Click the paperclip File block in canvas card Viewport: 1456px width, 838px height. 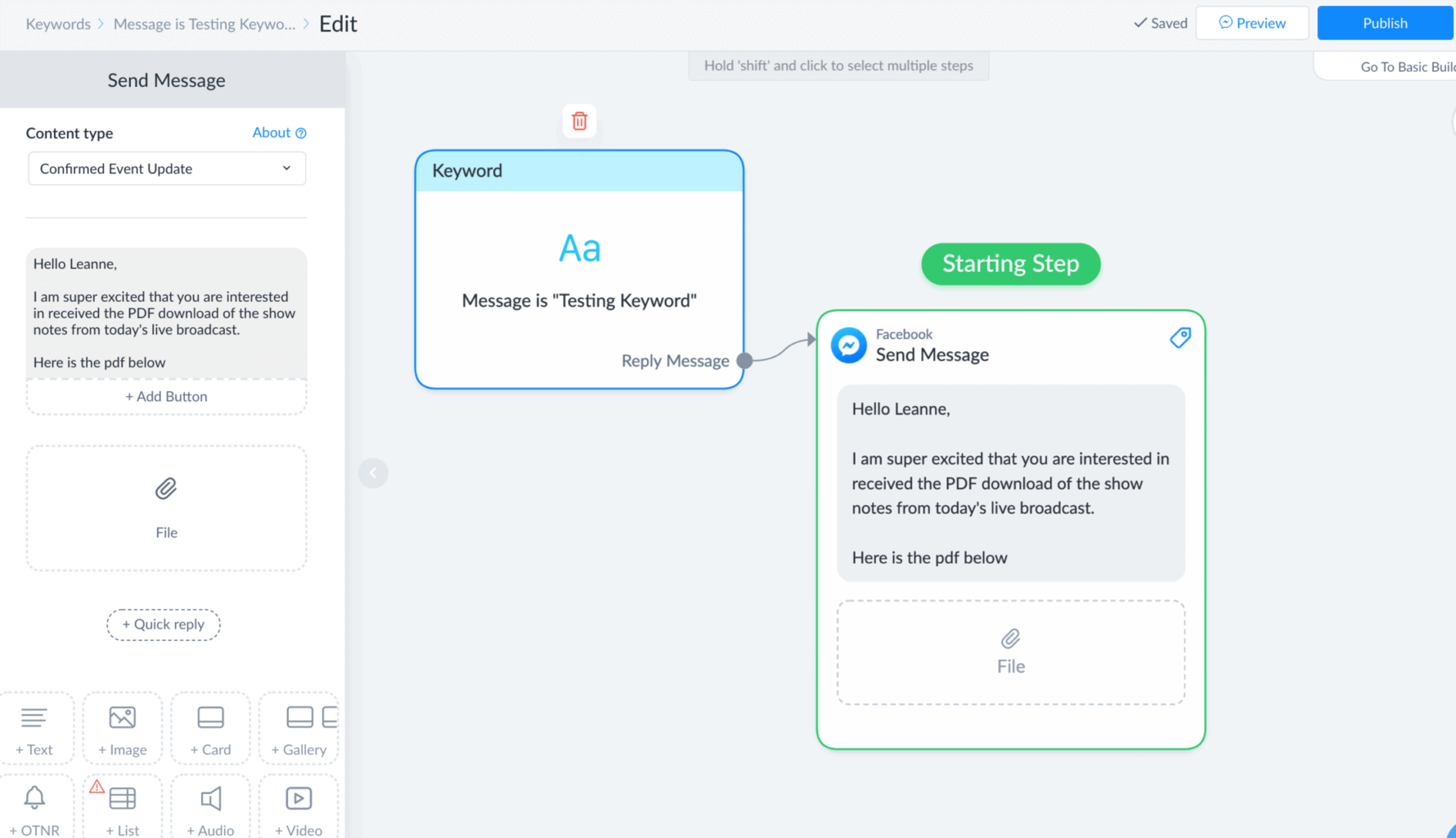pos(1010,652)
